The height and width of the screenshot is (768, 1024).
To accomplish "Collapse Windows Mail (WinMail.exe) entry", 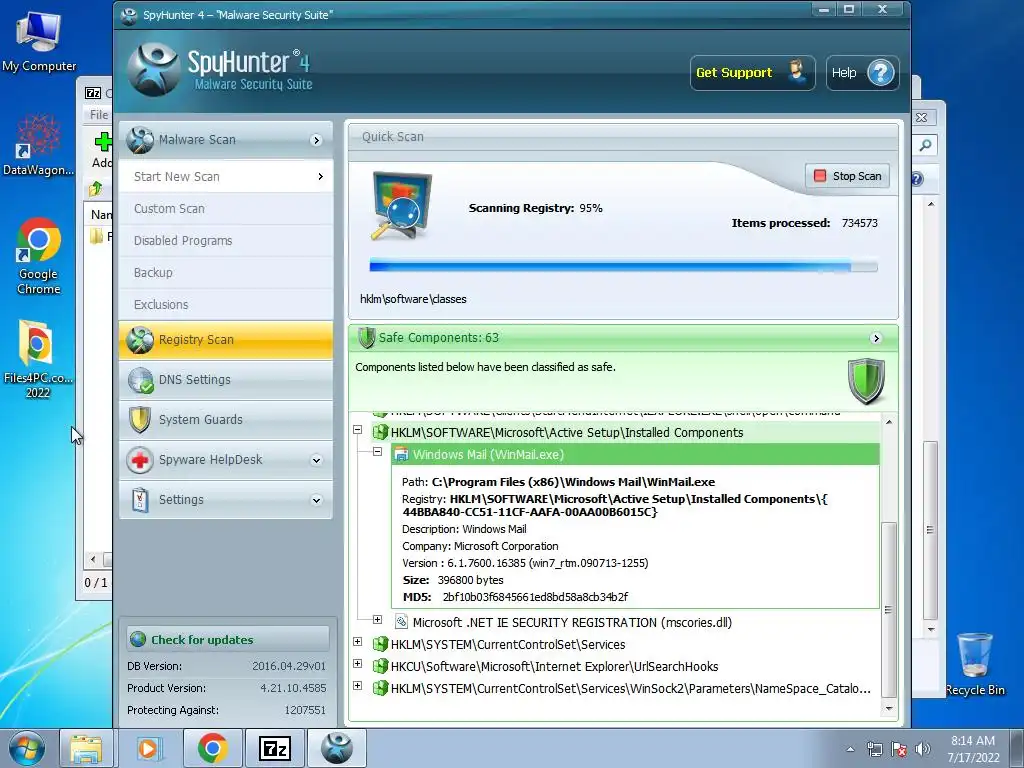I will 377,452.
